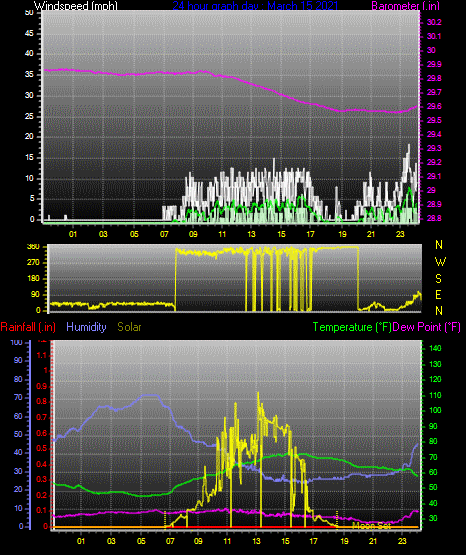Click hour label 05 on the windspeed graph
The width and height of the screenshot is (466, 555).
(134, 234)
